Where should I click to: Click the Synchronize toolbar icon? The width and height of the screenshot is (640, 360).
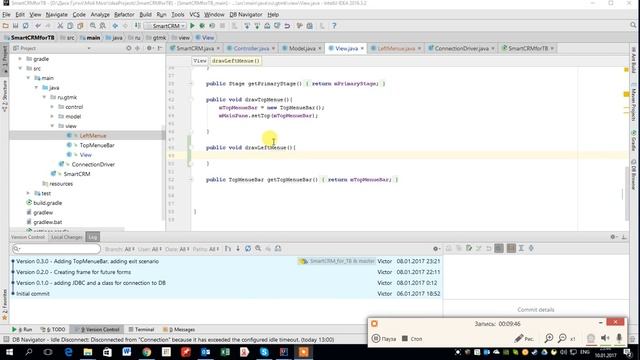pos(25,26)
